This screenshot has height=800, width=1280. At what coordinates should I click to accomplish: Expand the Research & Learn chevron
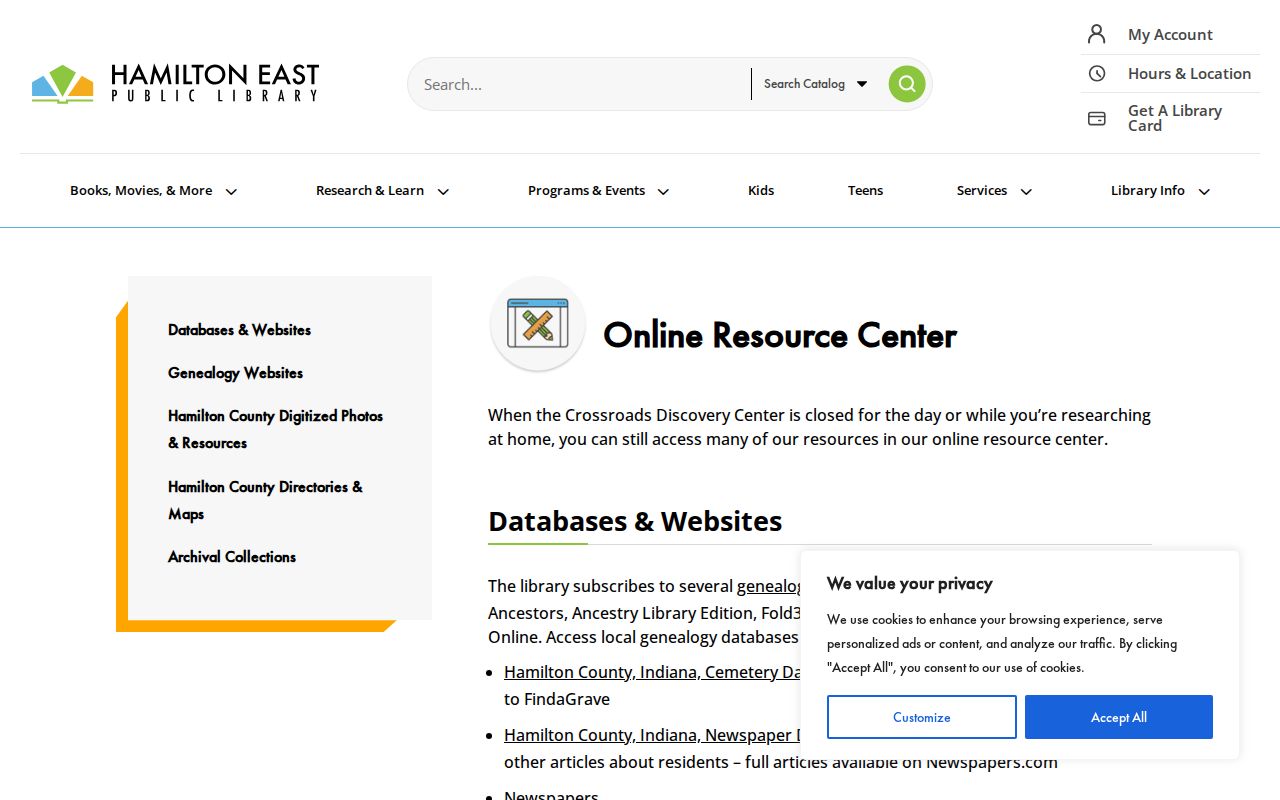point(443,192)
